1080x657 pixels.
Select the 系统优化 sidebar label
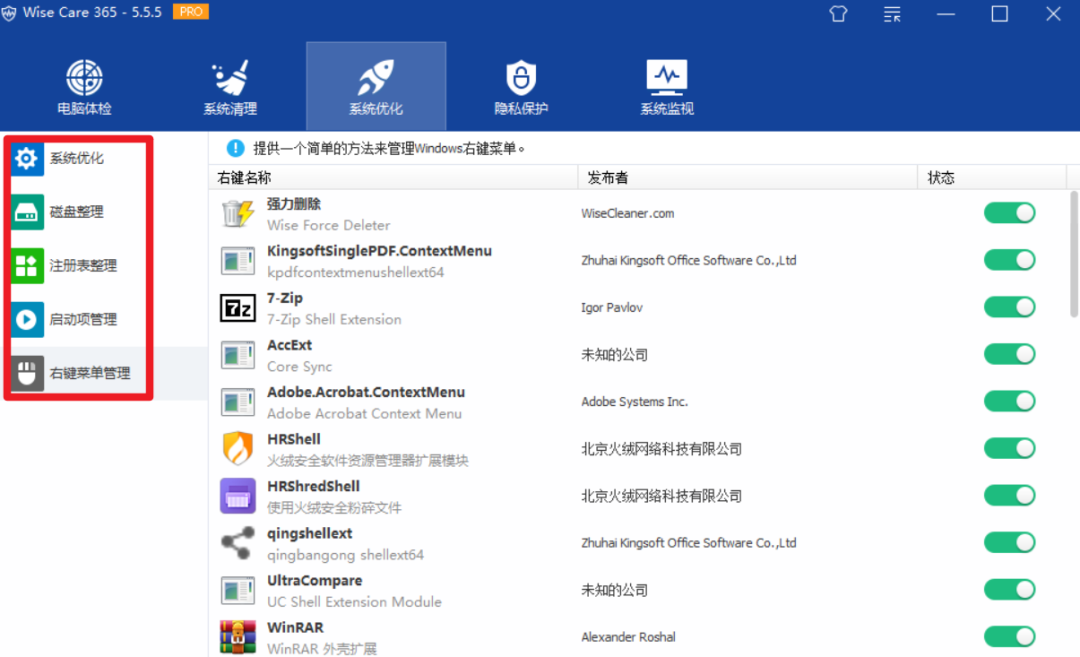(x=76, y=158)
